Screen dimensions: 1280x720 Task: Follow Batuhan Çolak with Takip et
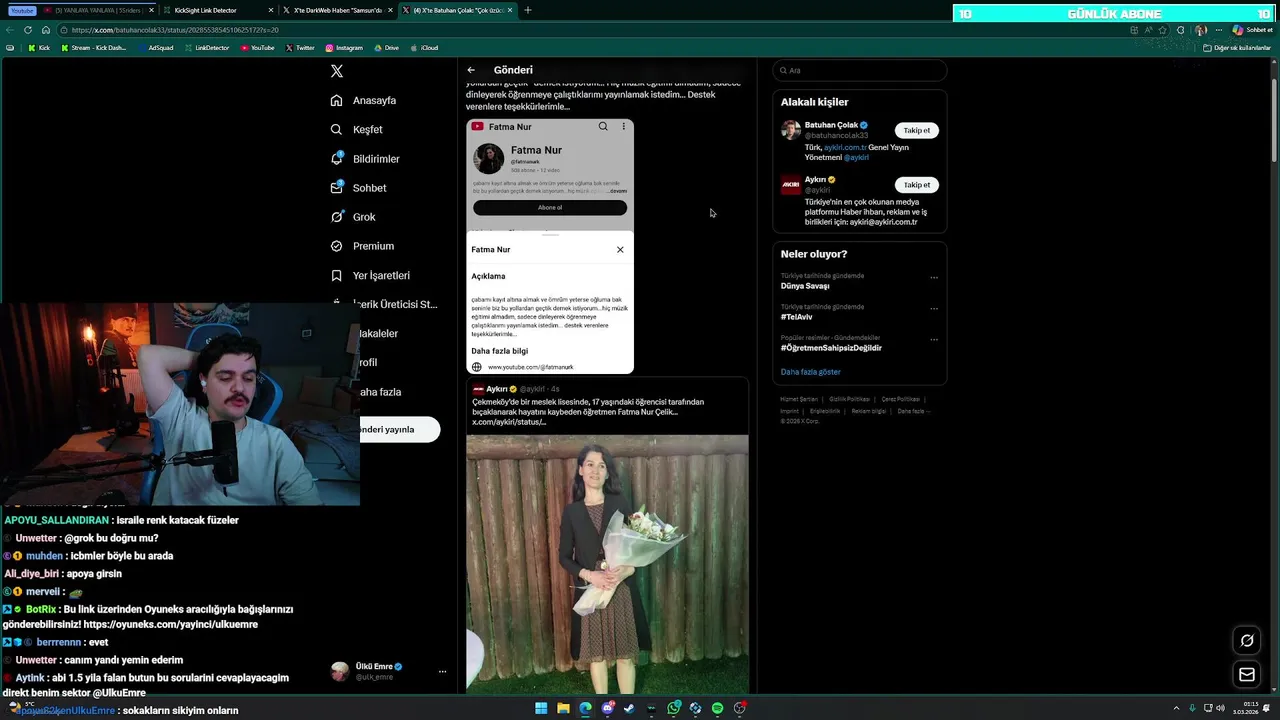click(916, 130)
